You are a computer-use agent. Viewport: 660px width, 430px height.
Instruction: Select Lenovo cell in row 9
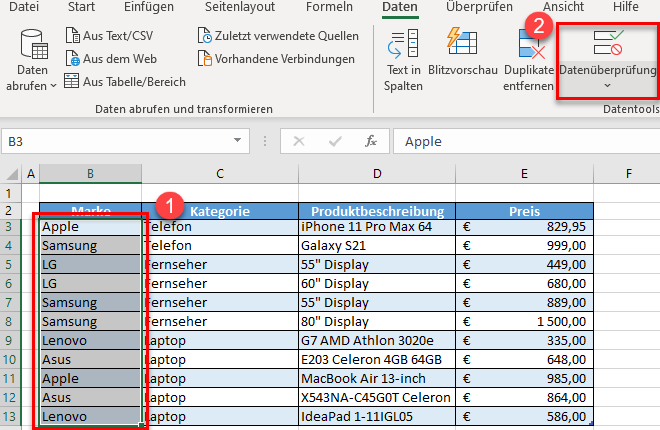pos(90,340)
